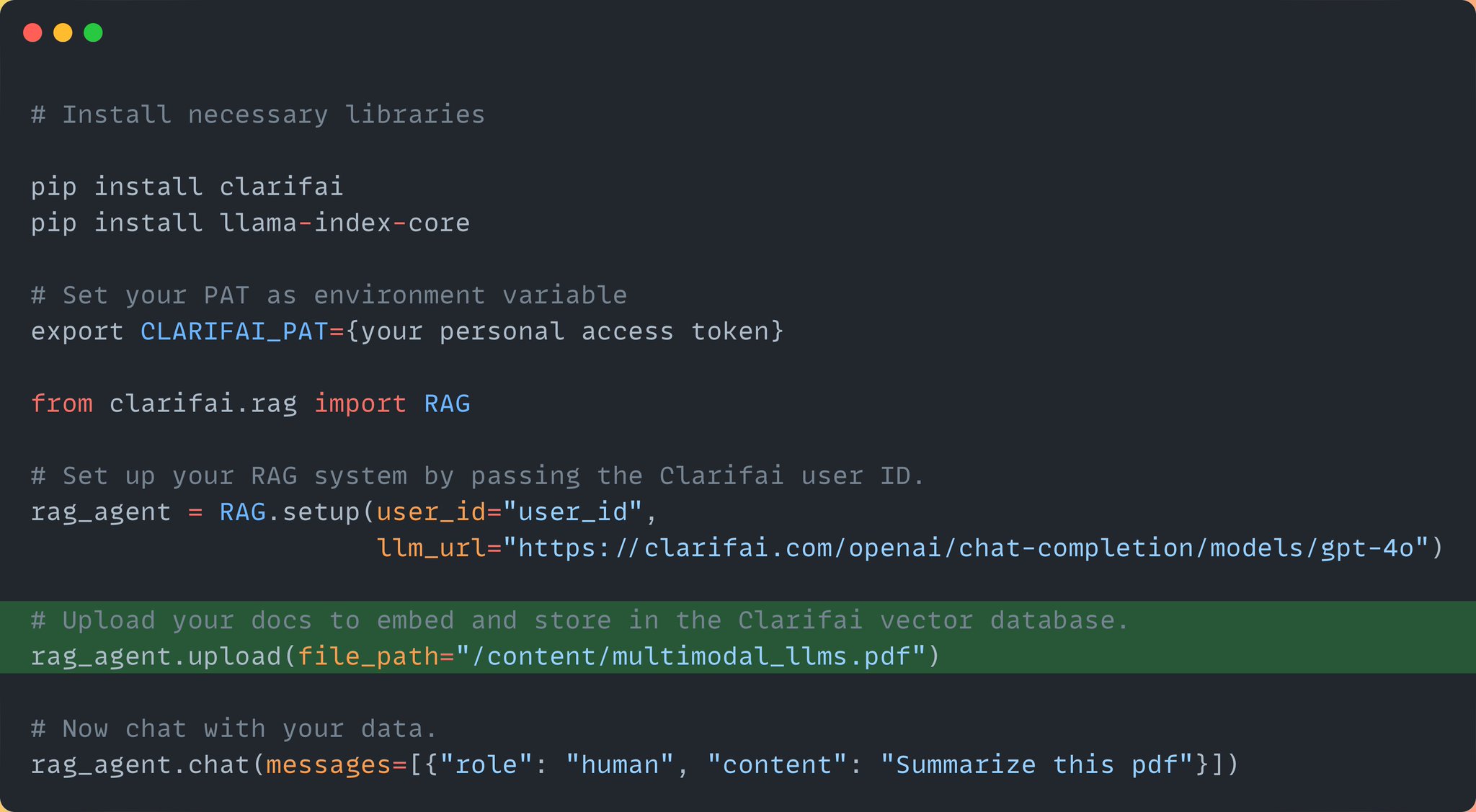Click the "{your personal access token}" placeholder
Screen dimensions: 1476x812
(x=564, y=331)
